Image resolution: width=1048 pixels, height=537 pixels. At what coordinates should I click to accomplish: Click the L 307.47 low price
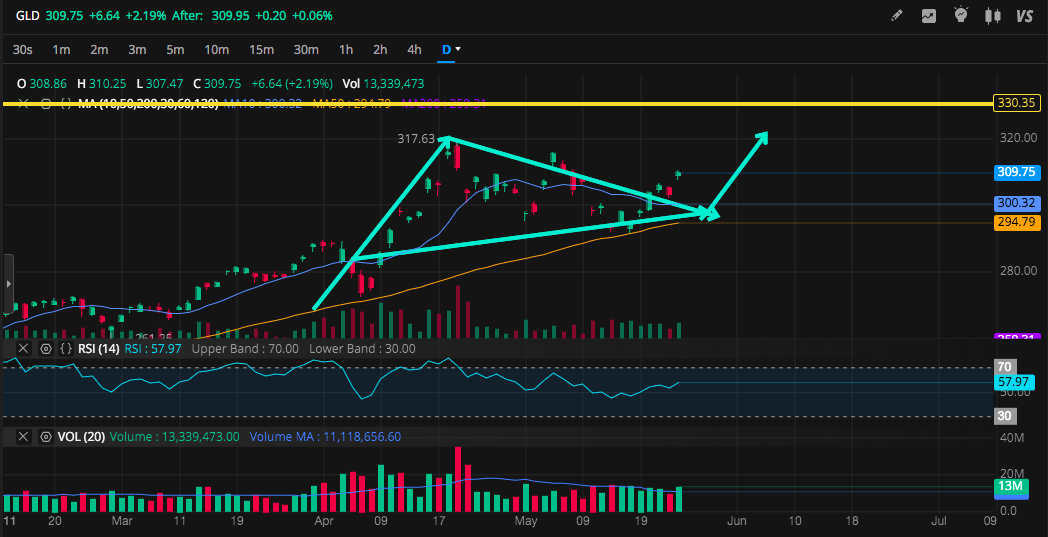[159, 84]
